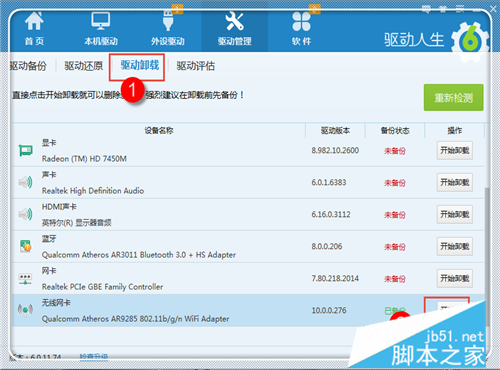Select 驱动管理 wrench icon tab
The height and width of the screenshot is (370, 500).
pyautogui.click(x=234, y=21)
